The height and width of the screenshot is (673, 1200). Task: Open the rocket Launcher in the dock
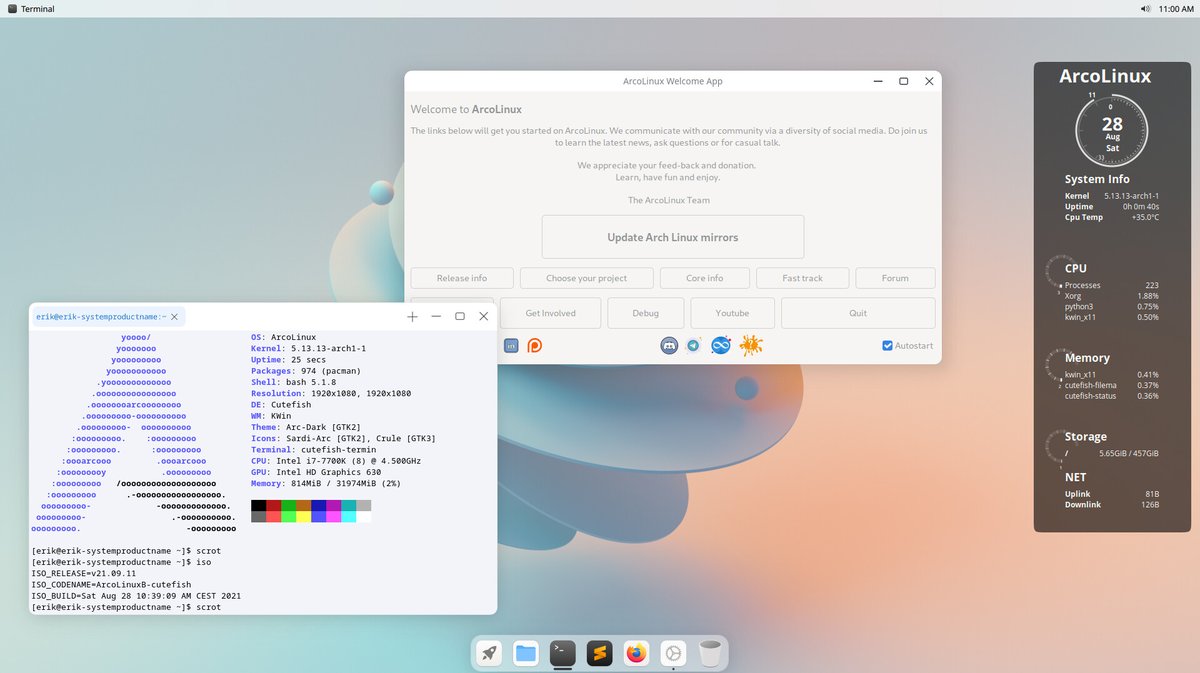point(489,653)
